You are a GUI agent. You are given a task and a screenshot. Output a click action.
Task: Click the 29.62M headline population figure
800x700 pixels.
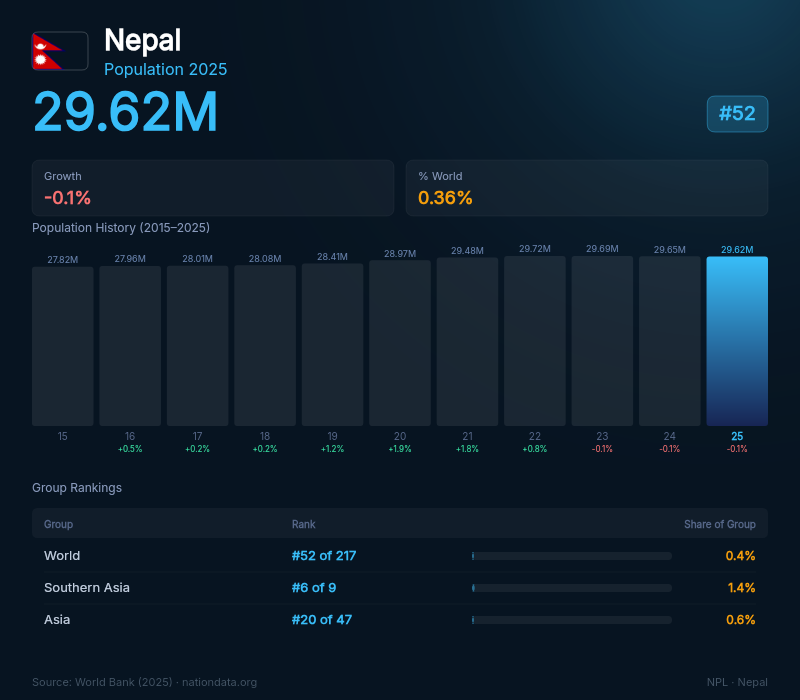126,112
